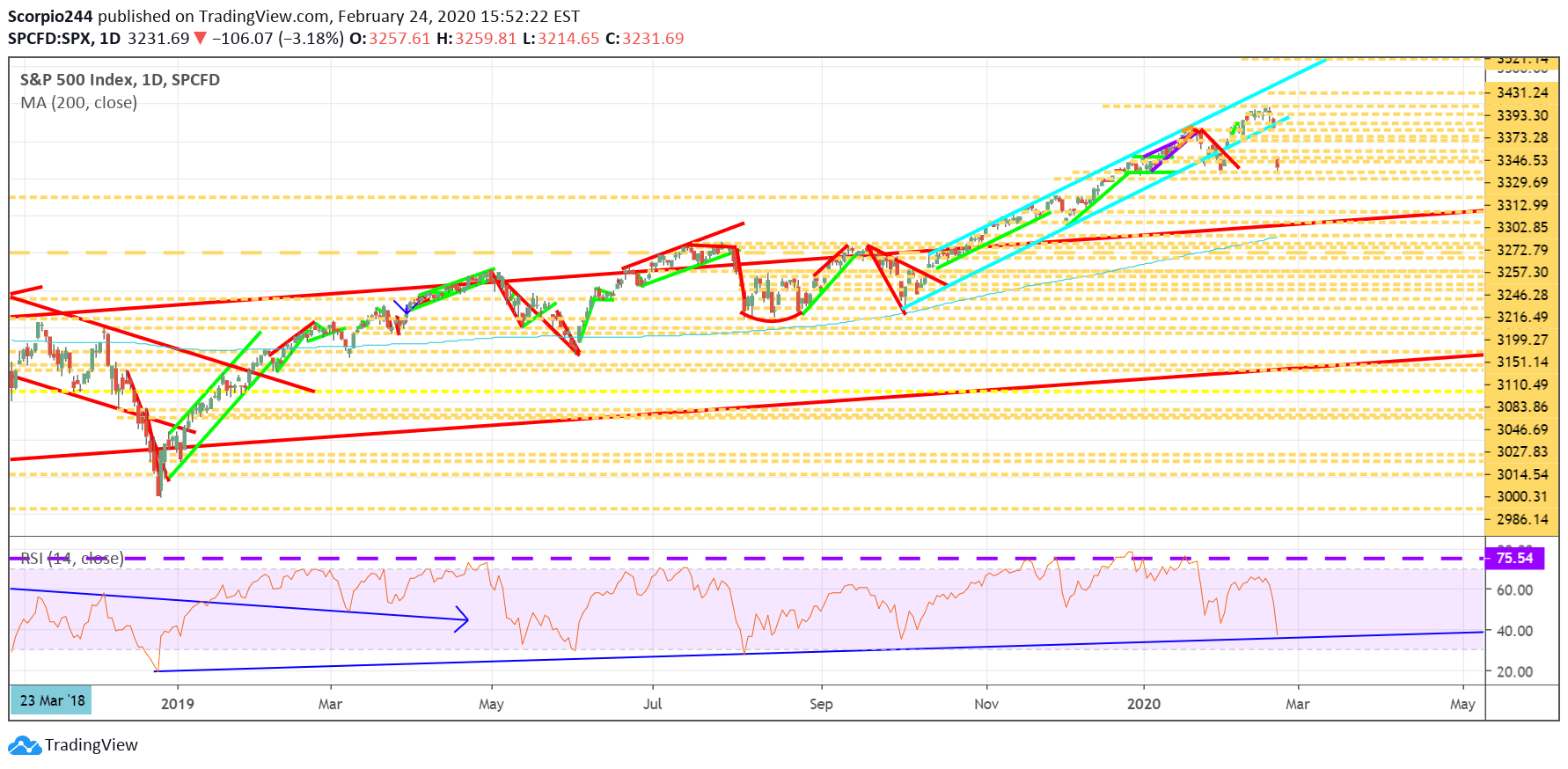The image size is (1568, 769).
Task: Click the red down-arrow price change indicator
Action: coord(200,39)
